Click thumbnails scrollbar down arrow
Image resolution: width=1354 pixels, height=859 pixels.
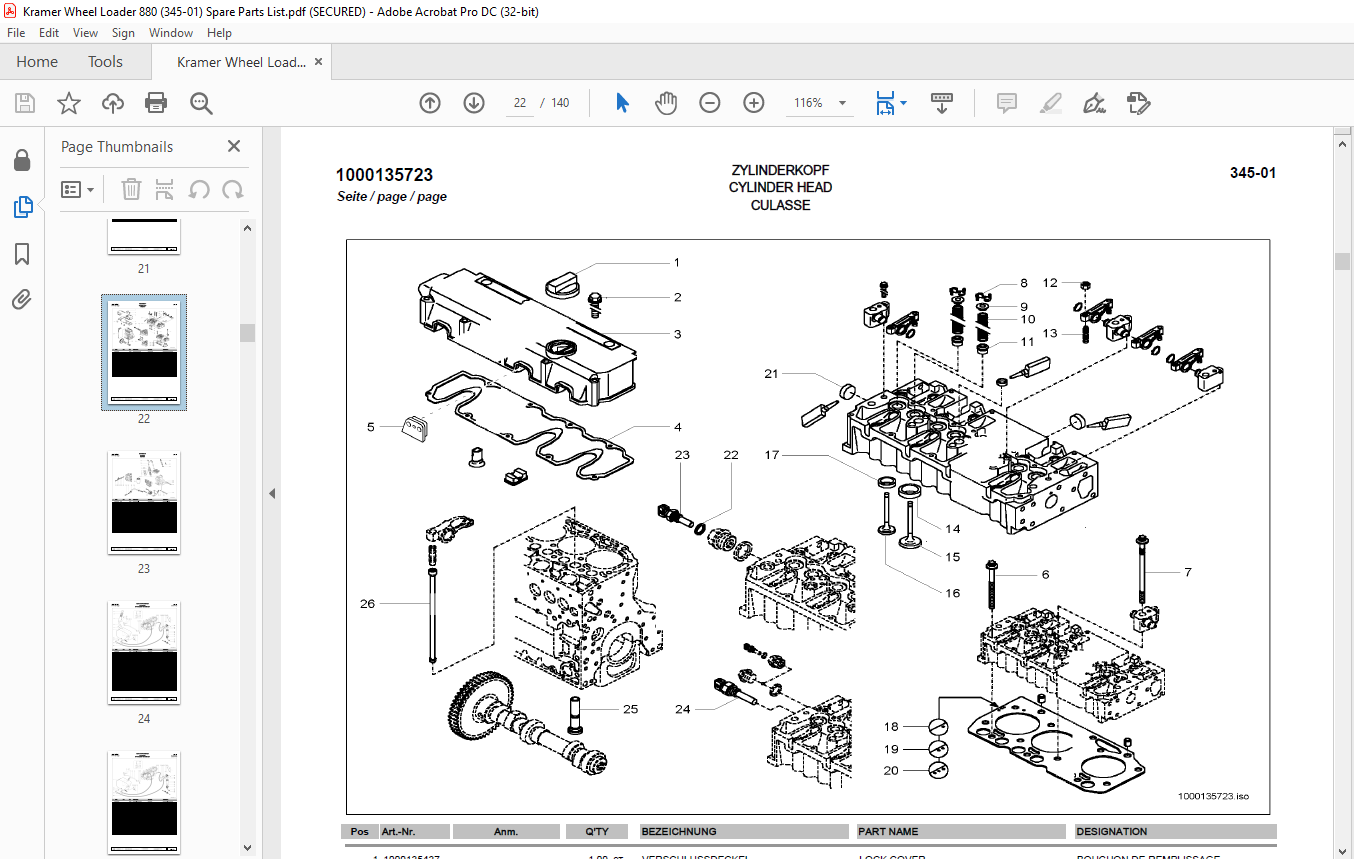pos(247,848)
